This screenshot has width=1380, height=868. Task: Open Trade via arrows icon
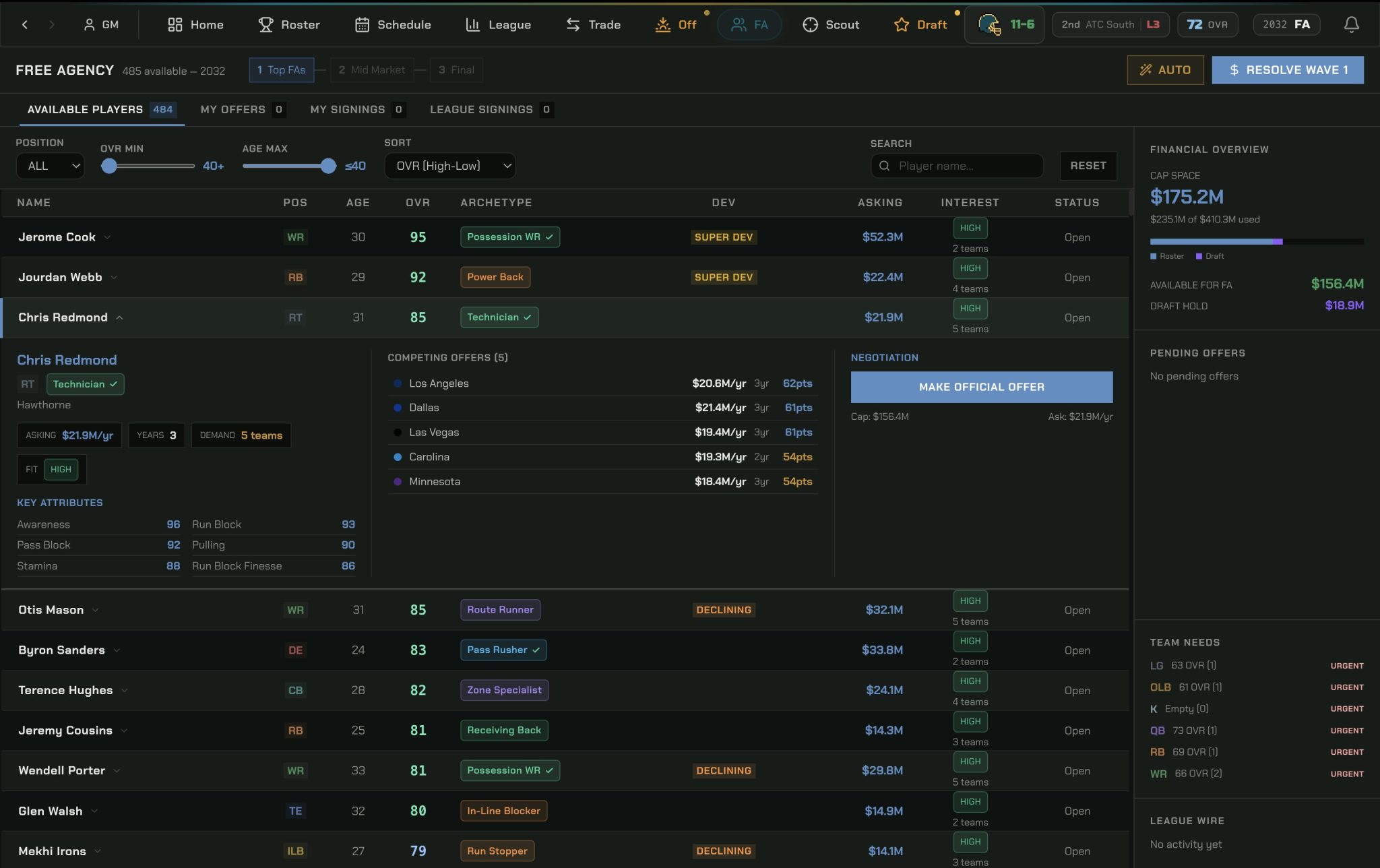573,25
